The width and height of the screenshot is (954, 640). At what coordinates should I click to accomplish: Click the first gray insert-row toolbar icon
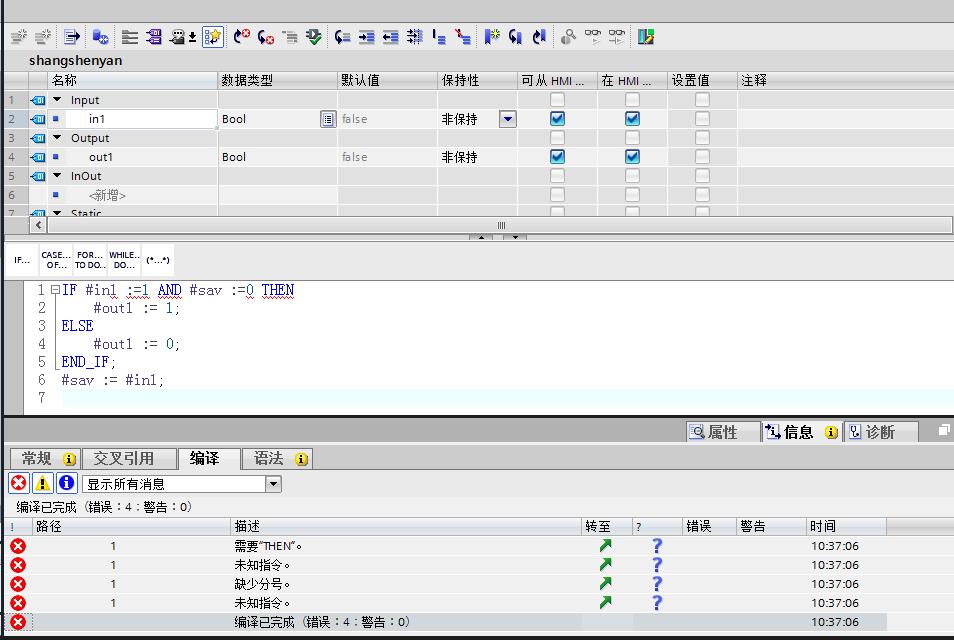[19, 37]
